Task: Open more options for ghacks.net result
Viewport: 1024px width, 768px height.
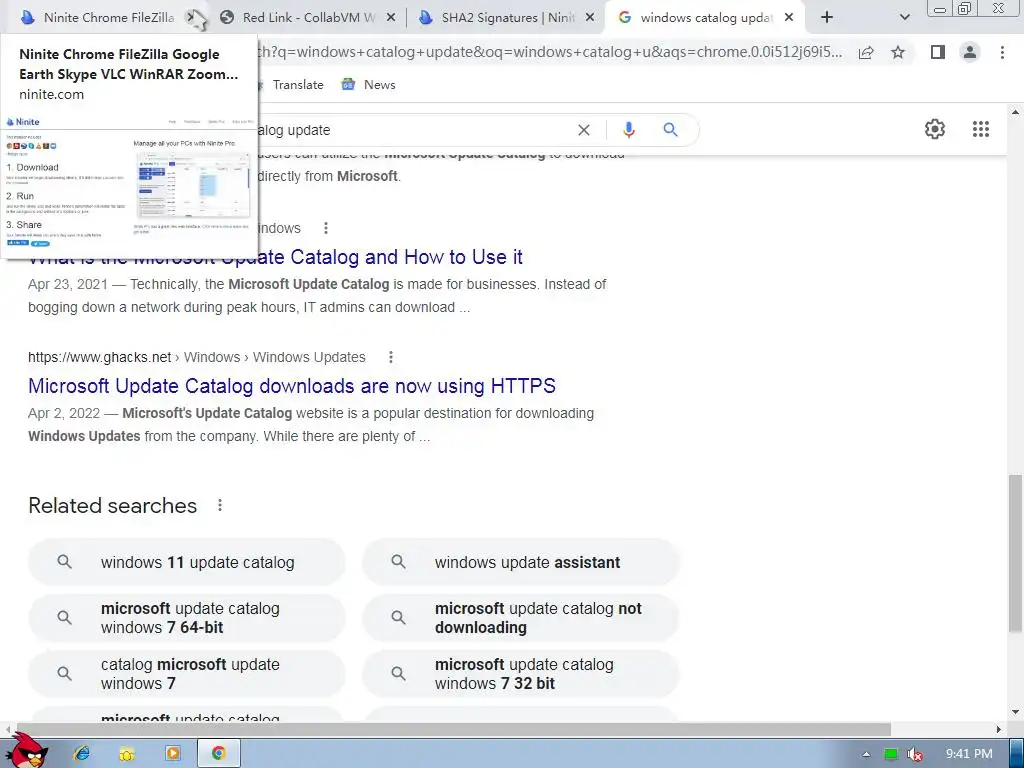Action: [391, 357]
